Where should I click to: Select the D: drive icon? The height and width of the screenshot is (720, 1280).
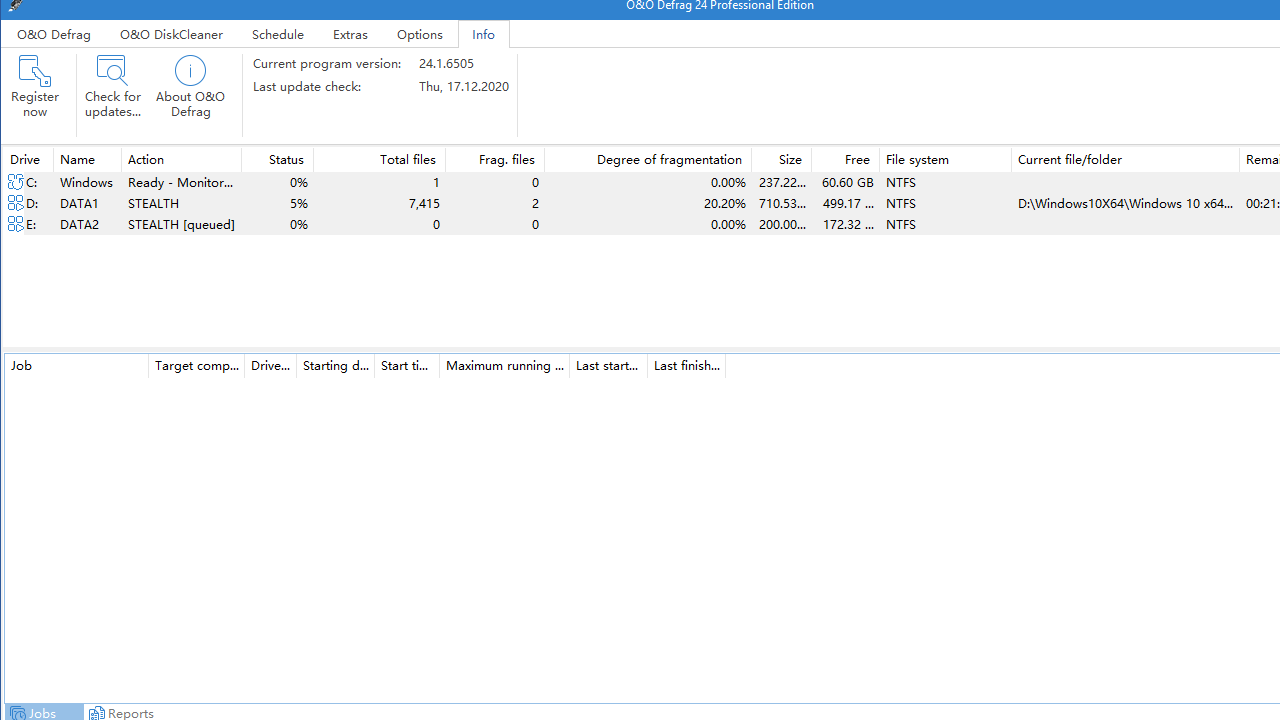click(x=16, y=203)
